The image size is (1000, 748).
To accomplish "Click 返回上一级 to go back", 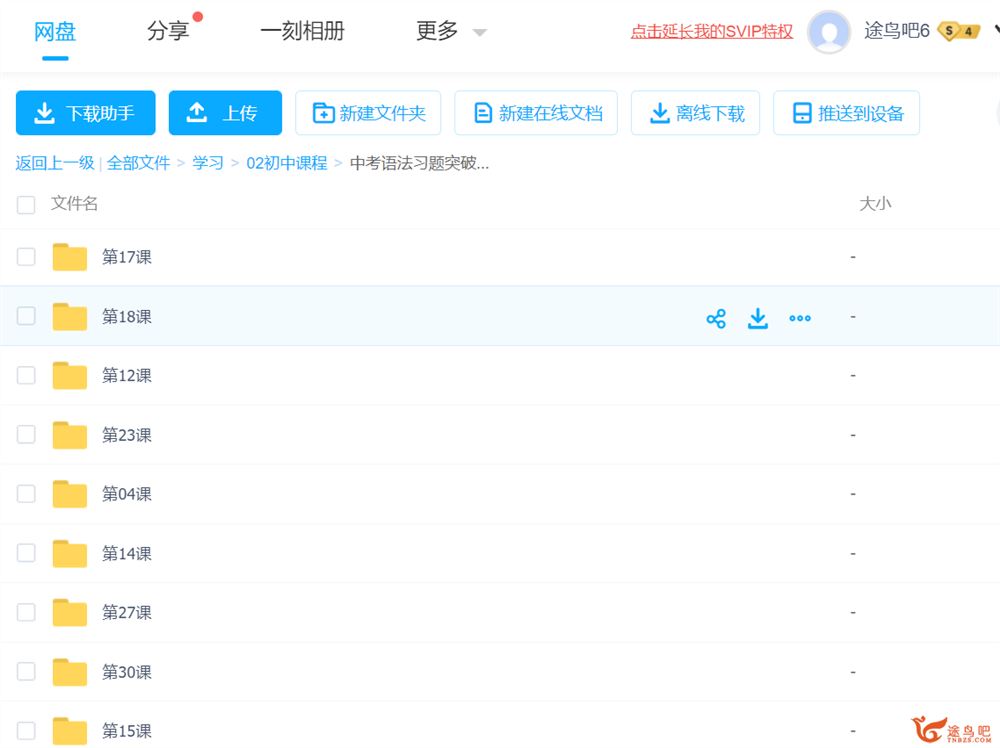I will (54, 163).
